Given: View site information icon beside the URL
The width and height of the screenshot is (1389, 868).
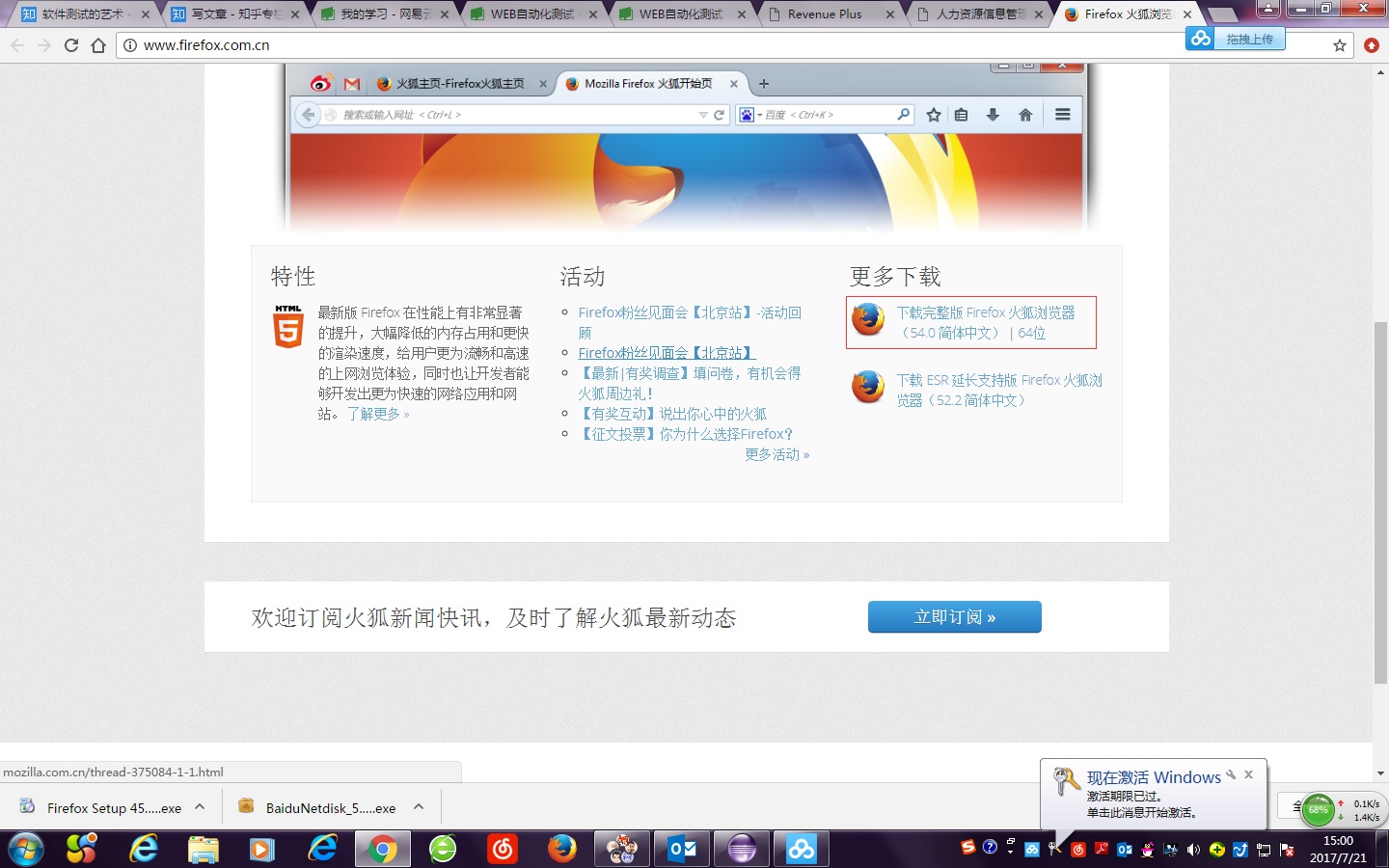Looking at the screenshot, I should [x=130, y=45].
